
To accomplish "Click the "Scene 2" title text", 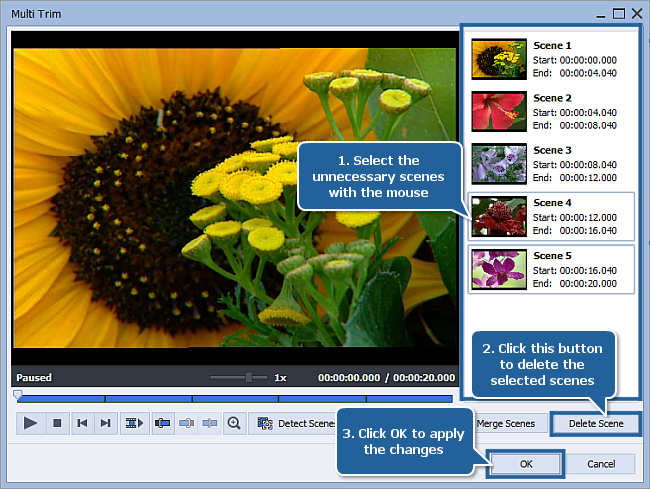I will [x=552, y=98].
